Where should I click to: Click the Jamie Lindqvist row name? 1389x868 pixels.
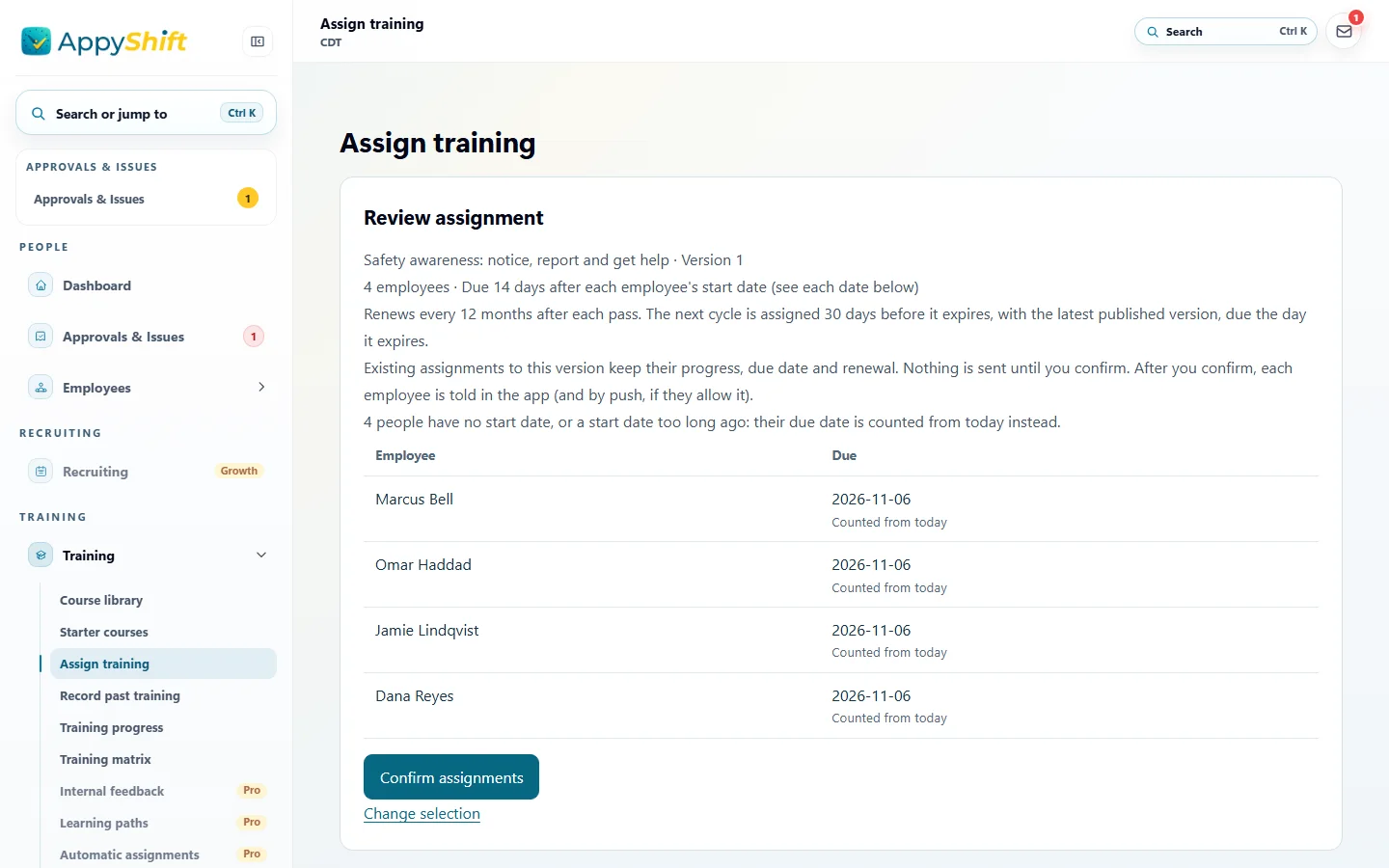426,631
